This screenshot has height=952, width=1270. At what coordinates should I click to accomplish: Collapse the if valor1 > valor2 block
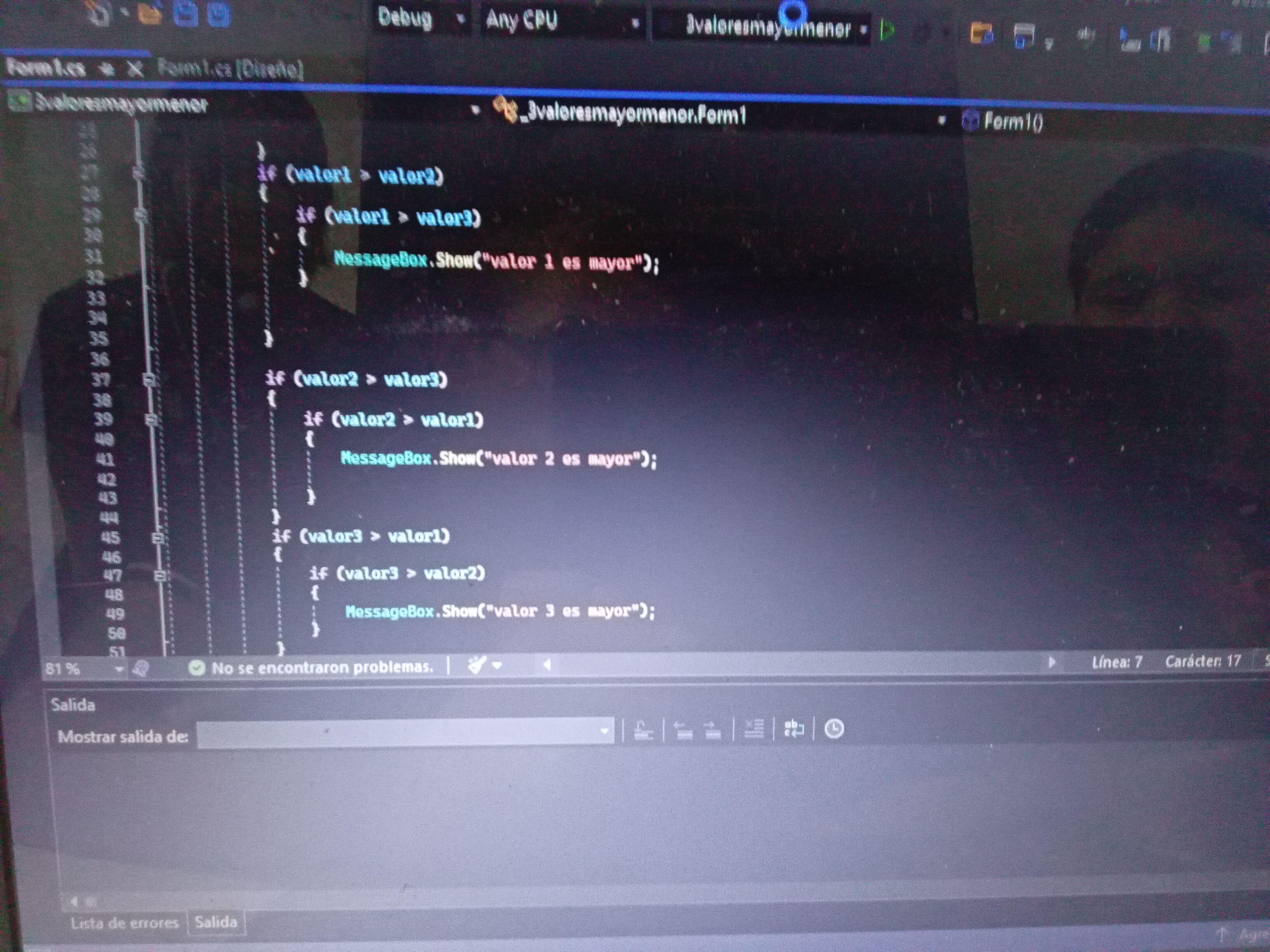139,172
